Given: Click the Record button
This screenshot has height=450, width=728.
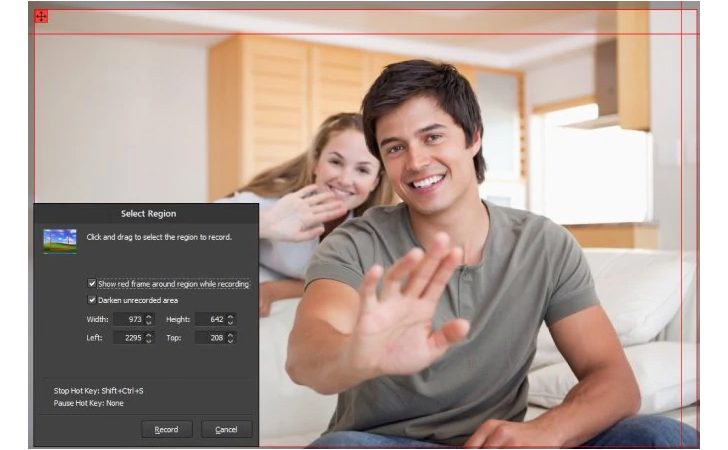Looking at the screenshot, I should tap(167, 430).
